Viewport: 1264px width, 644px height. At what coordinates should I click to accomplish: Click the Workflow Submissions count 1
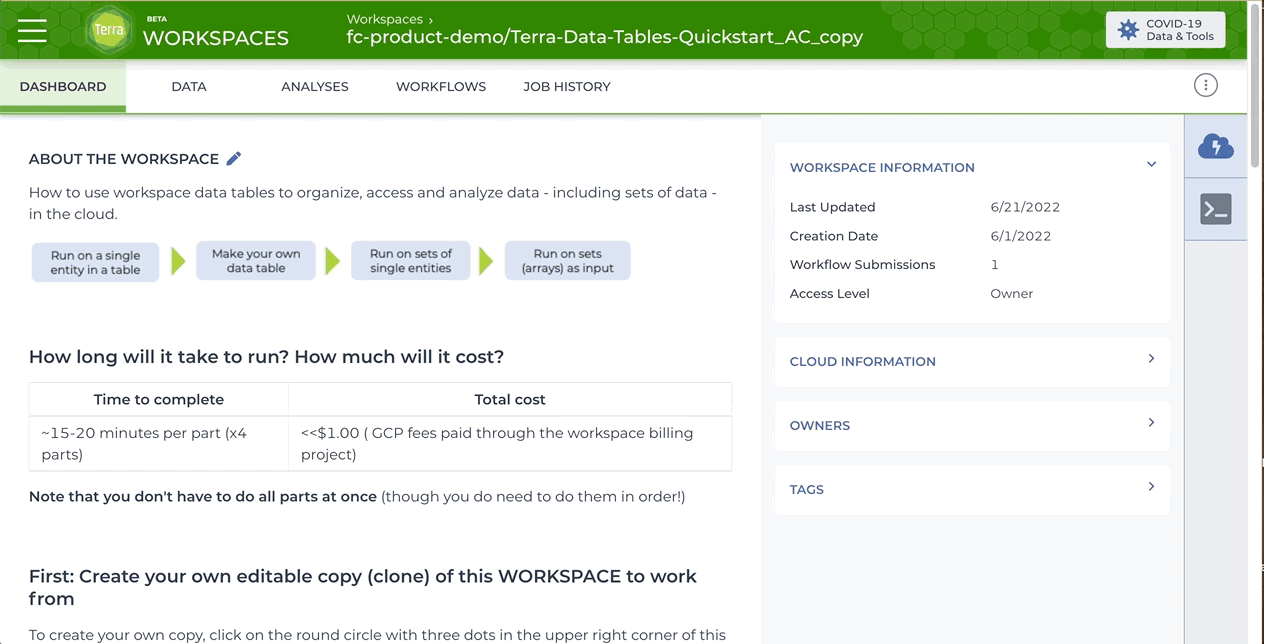[994, 265]
